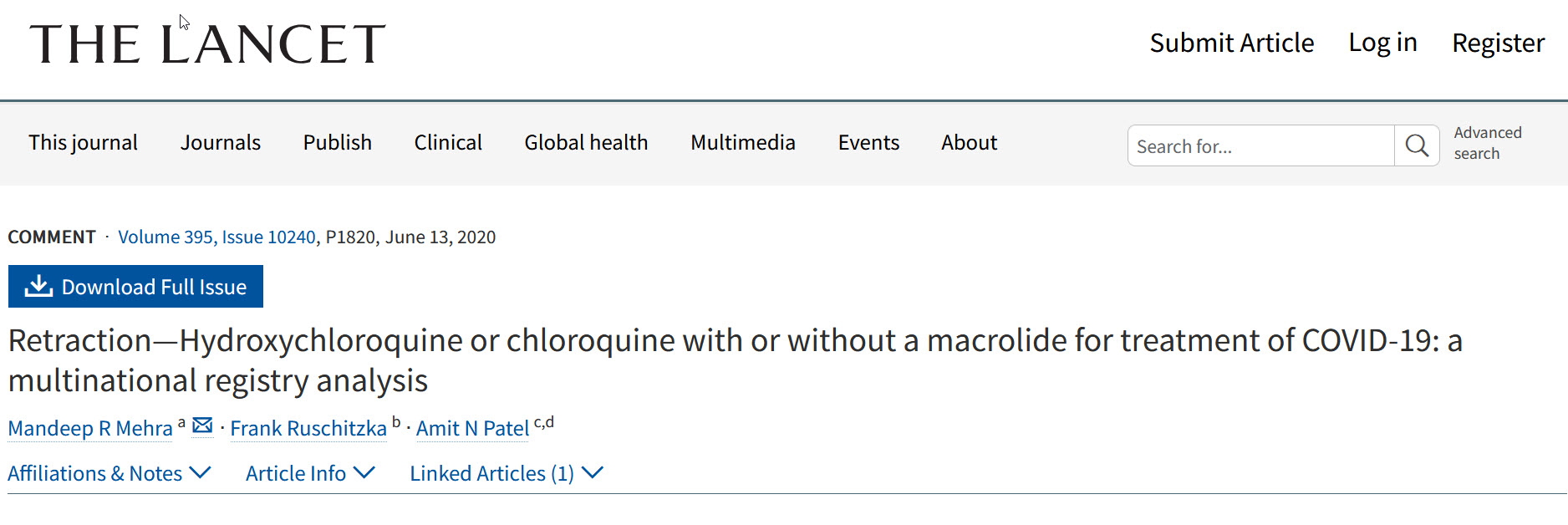Open Volume 395, Issue 10240 link
1568x525 pixels.
pos(216,237)
